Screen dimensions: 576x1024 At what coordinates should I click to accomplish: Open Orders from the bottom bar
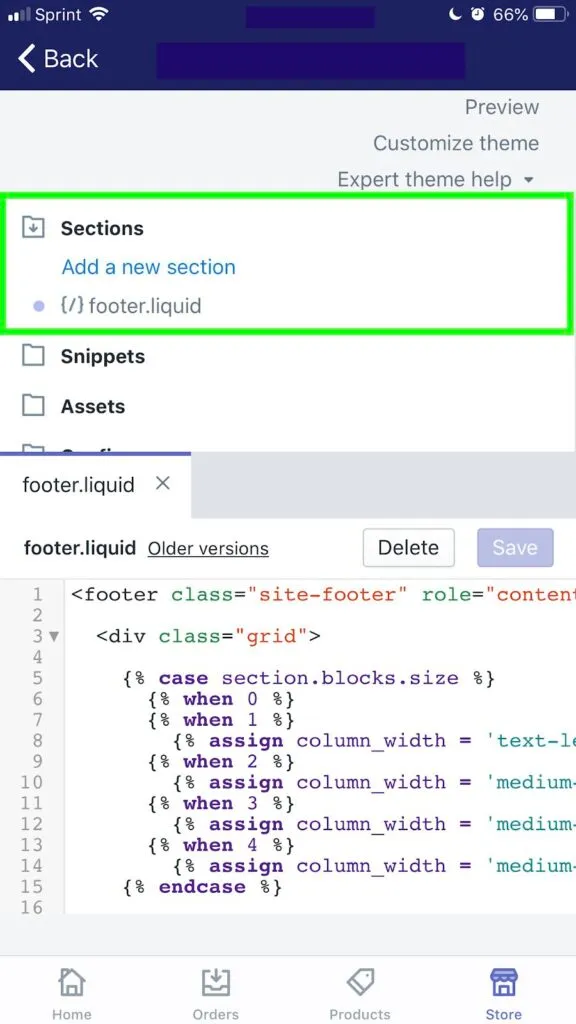(215, 983)
